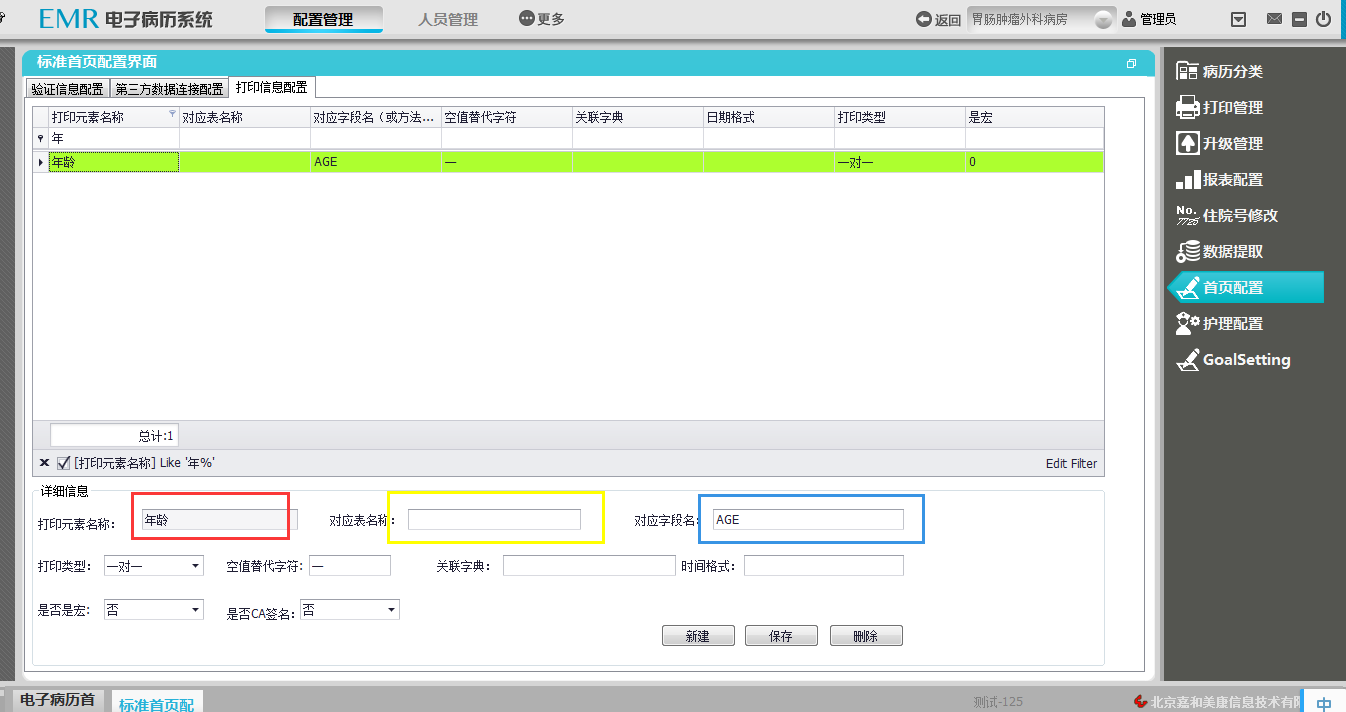
Task: Click the power logout icon
Action: [x=1324, y=19]
